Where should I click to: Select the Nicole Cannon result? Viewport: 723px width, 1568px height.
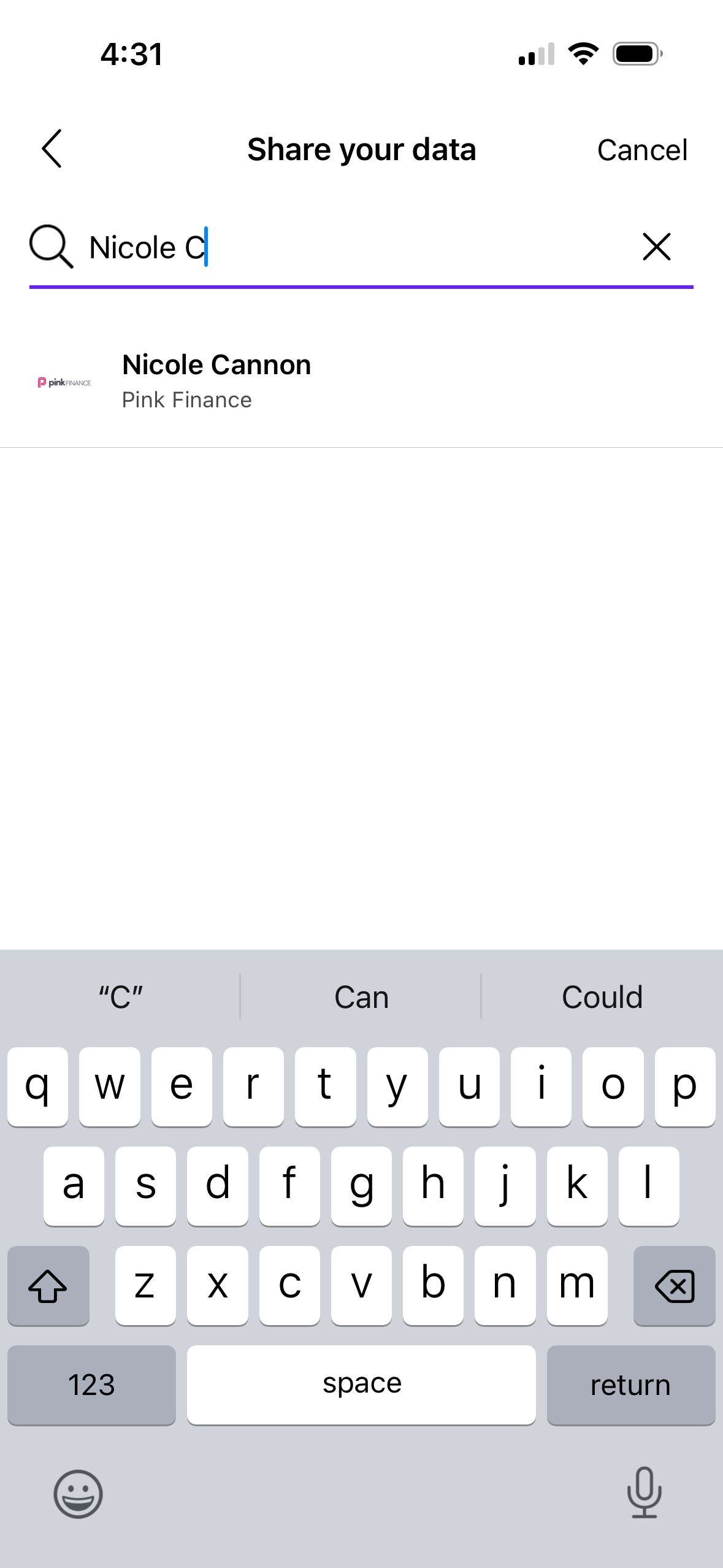[x=216, y=380]
